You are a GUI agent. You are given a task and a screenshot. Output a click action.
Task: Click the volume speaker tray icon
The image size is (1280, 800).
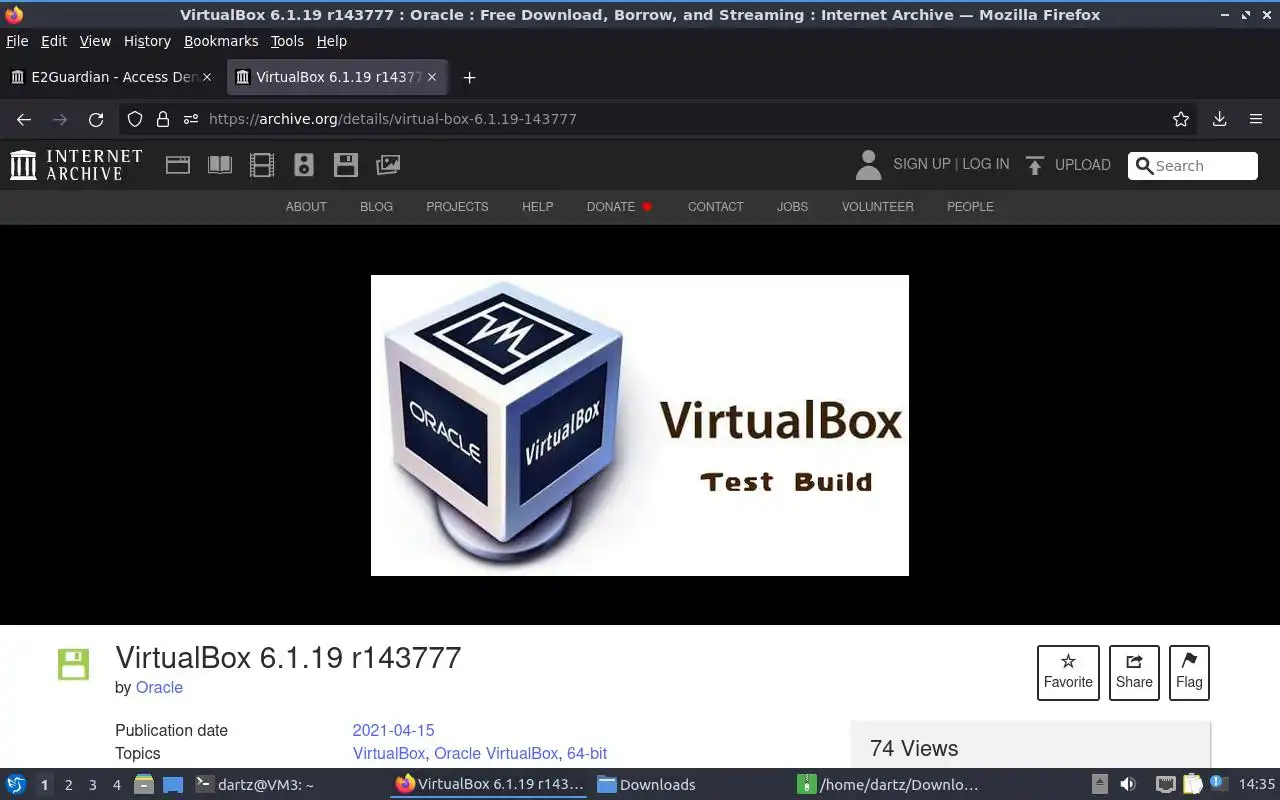1128,784
